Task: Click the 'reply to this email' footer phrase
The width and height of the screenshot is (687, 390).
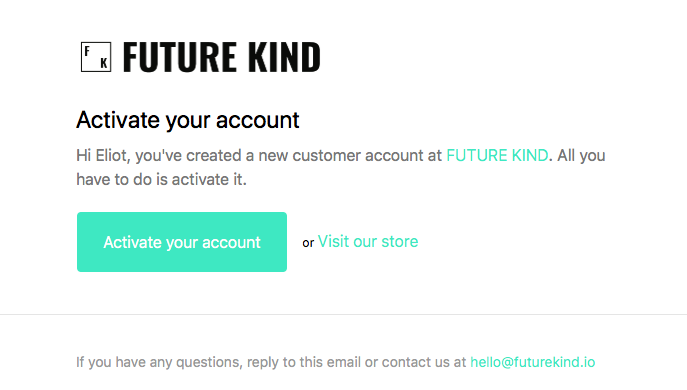Action: click(304, 362)
